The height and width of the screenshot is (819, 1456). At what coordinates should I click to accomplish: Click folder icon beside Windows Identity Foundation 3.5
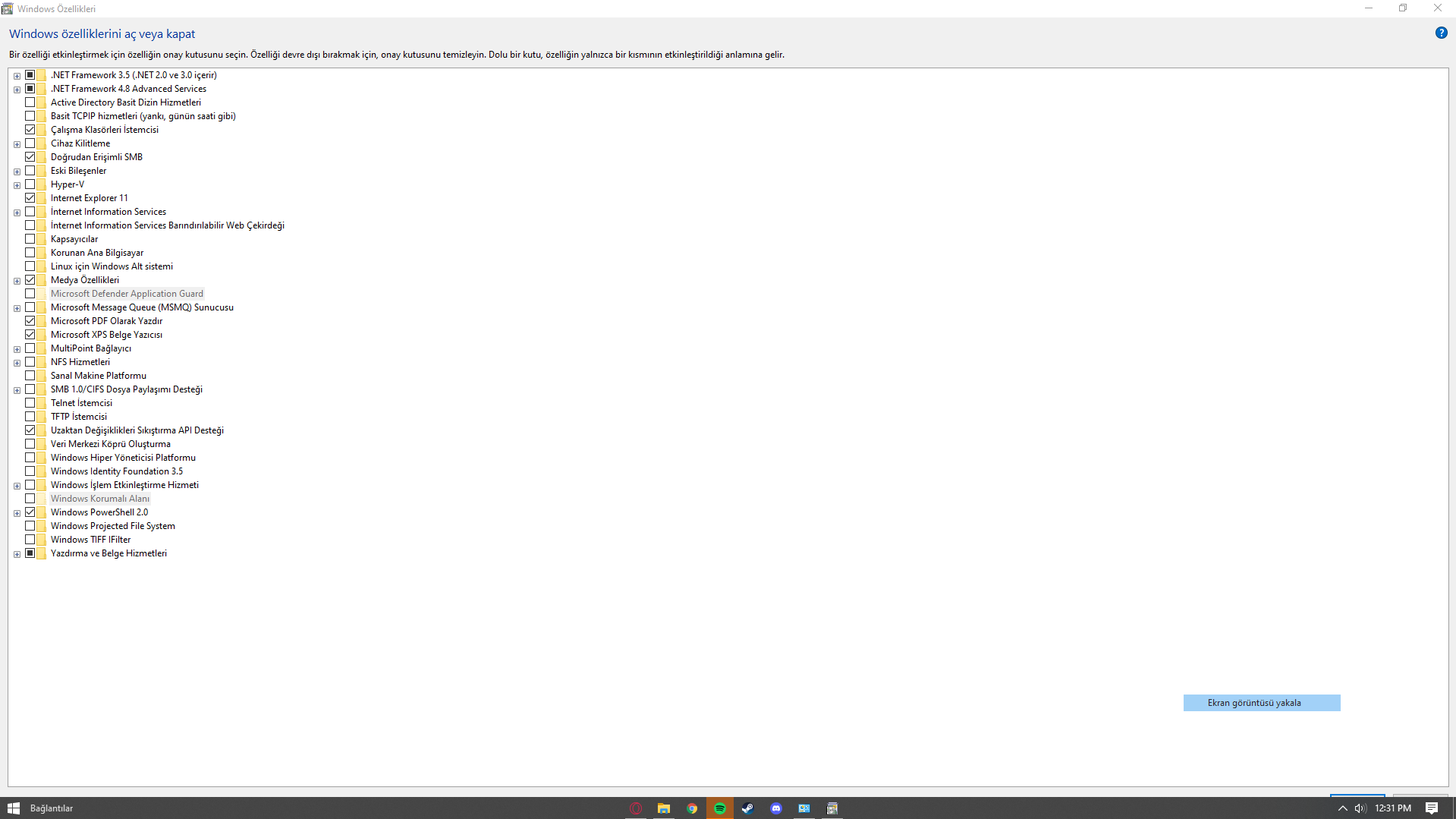pyautogui.click(x=41, y=471)
